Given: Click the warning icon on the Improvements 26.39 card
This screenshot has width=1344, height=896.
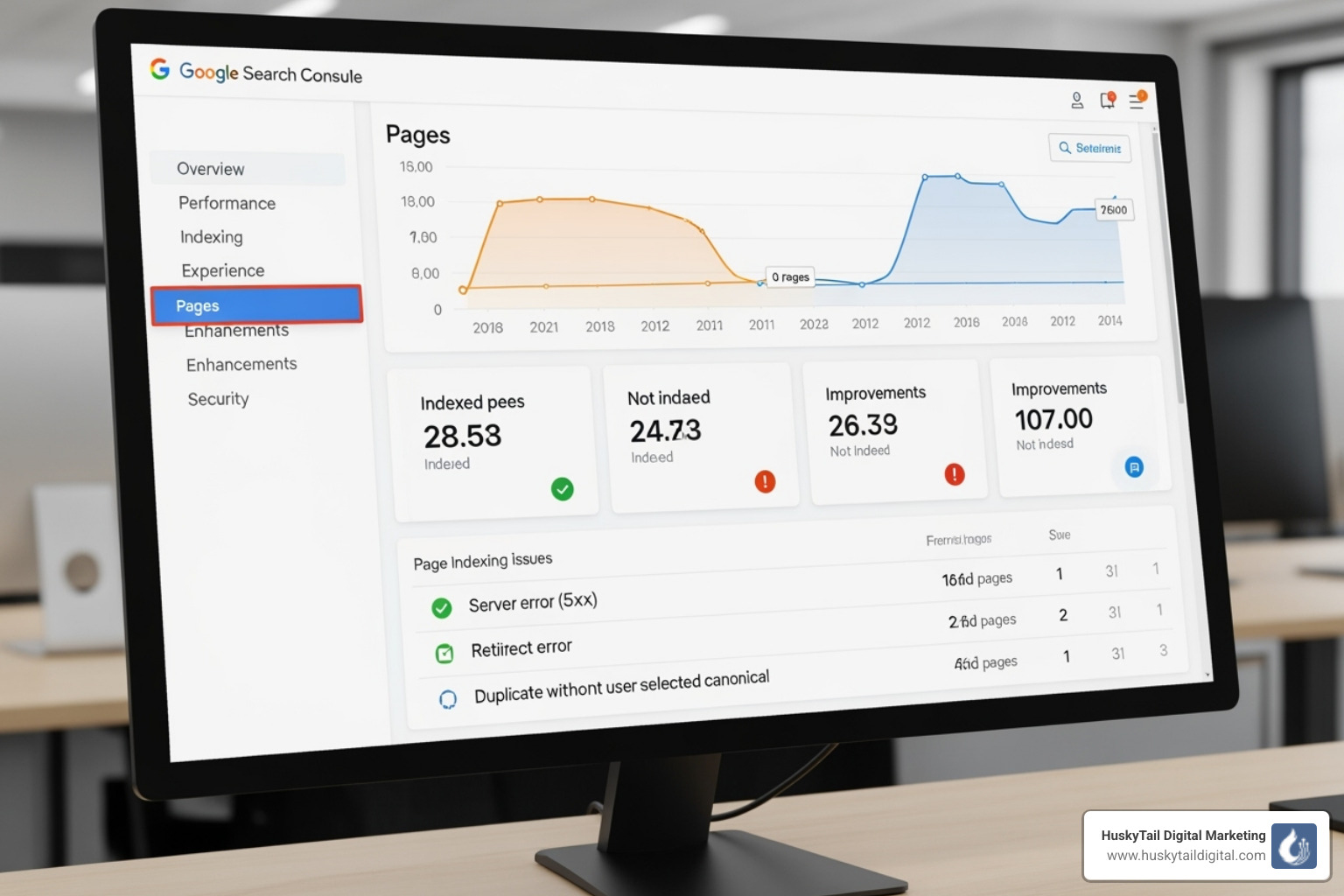Looking at the screenshot, I should tap(955, 474).
